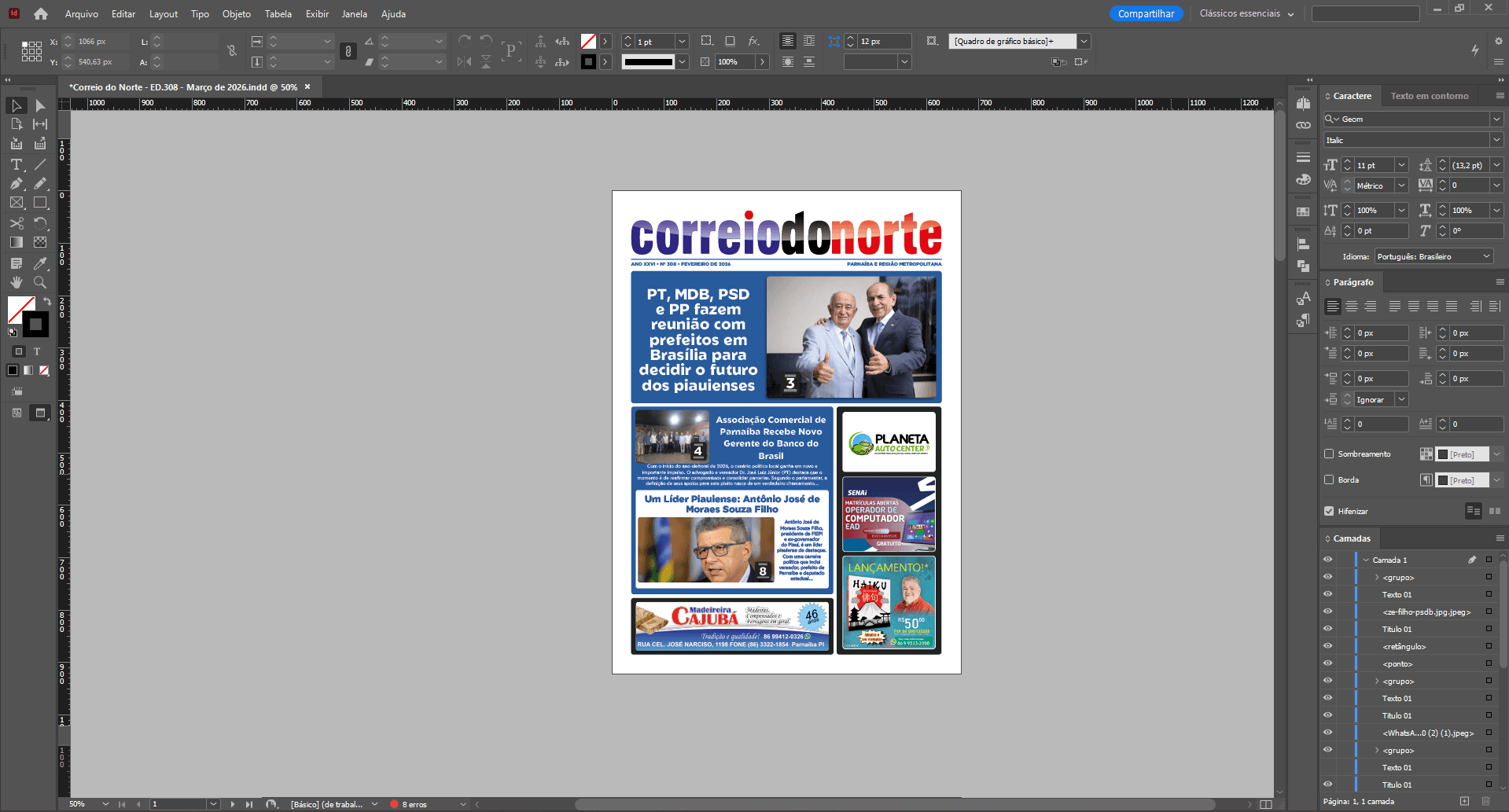Open the Objeto menu
Viewport: 1509px width, 812px height.
237,13
